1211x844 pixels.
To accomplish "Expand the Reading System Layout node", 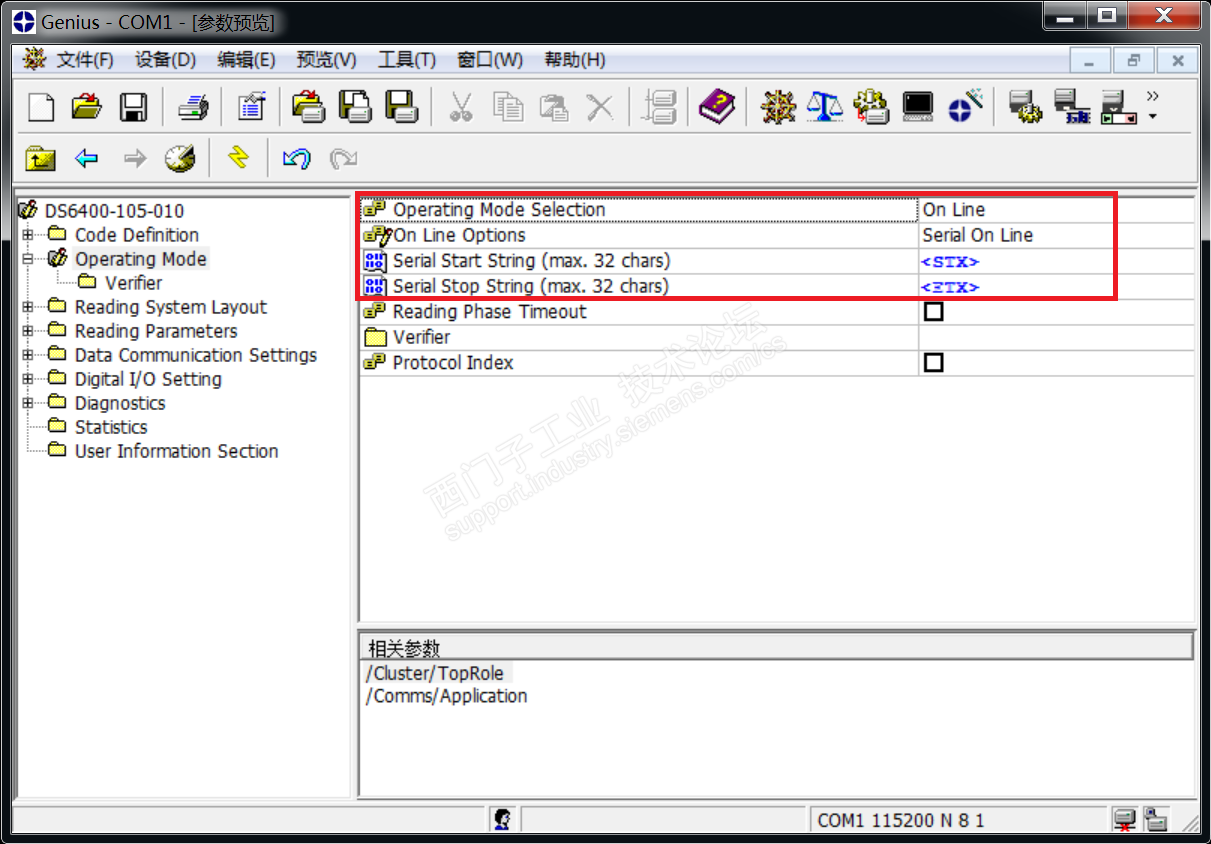I will 28,307.
